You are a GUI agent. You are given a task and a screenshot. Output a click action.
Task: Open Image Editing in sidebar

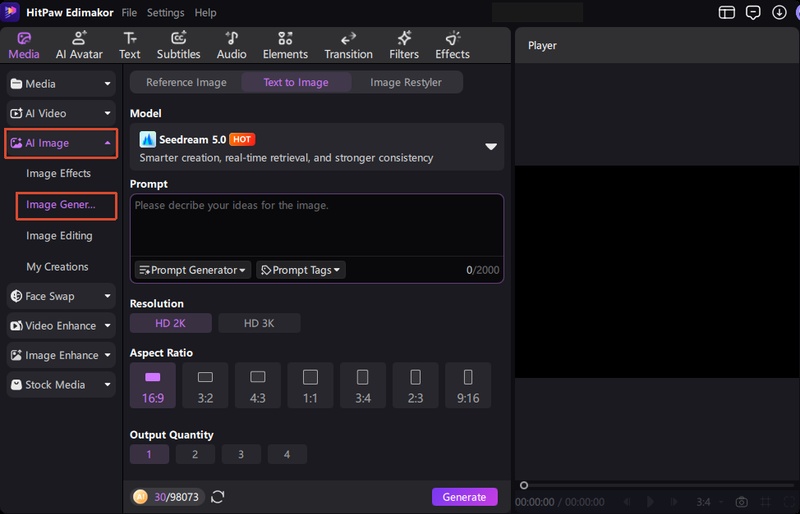point(59,236)
